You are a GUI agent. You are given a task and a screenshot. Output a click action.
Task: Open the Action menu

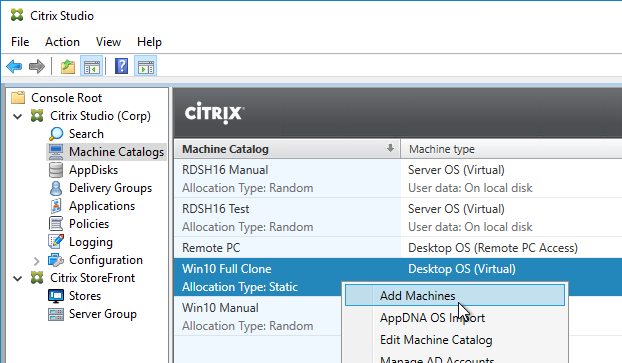coord(62,42)
